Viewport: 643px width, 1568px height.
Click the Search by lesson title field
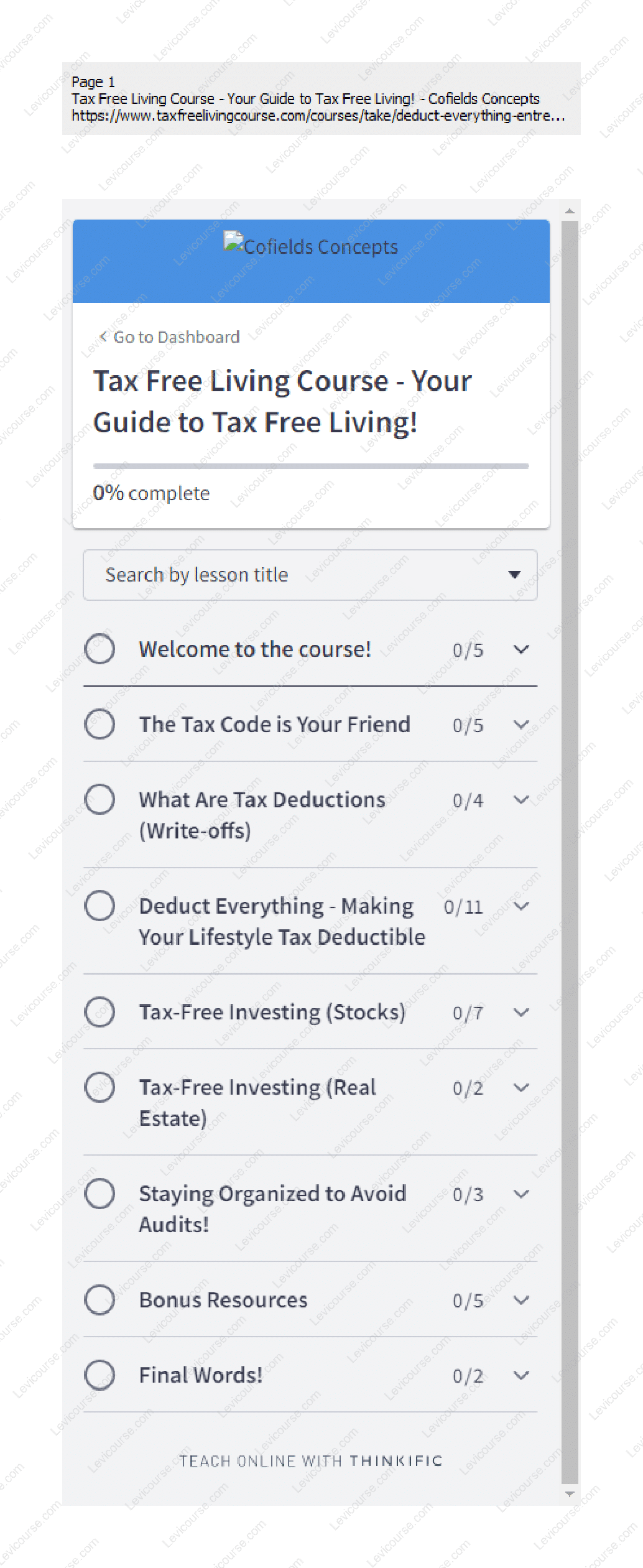click(x=298, y=575)
